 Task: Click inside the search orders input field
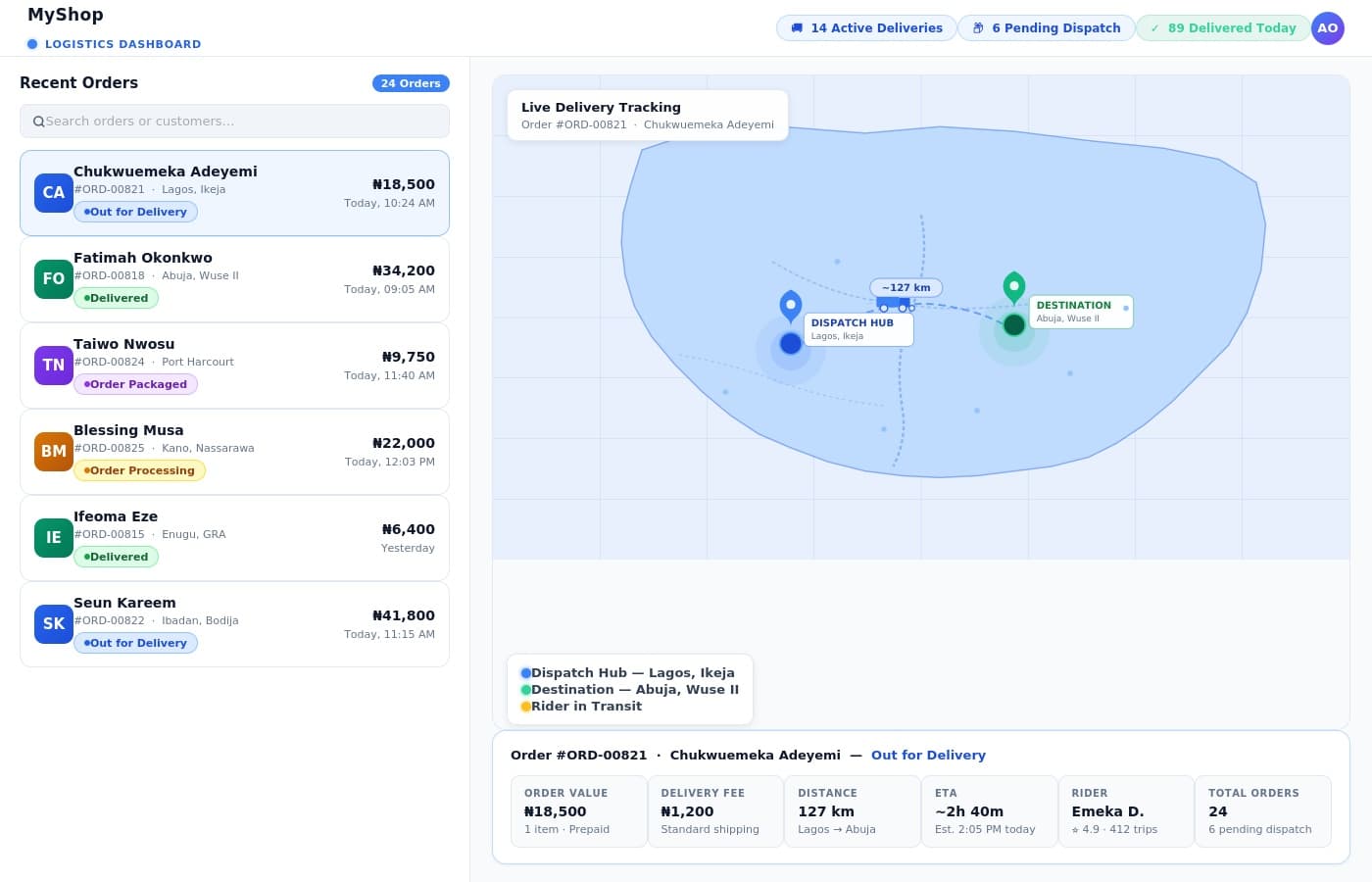point(235,121)
